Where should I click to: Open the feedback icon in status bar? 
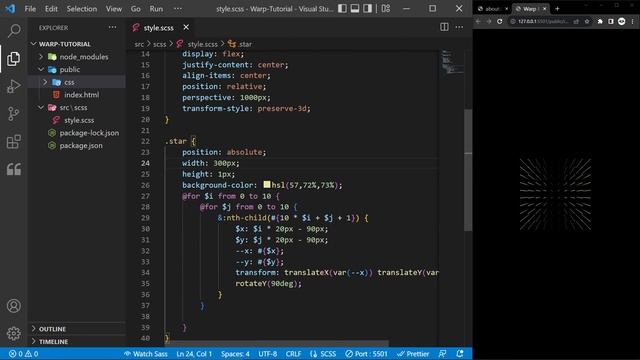(x=442, y=353)
